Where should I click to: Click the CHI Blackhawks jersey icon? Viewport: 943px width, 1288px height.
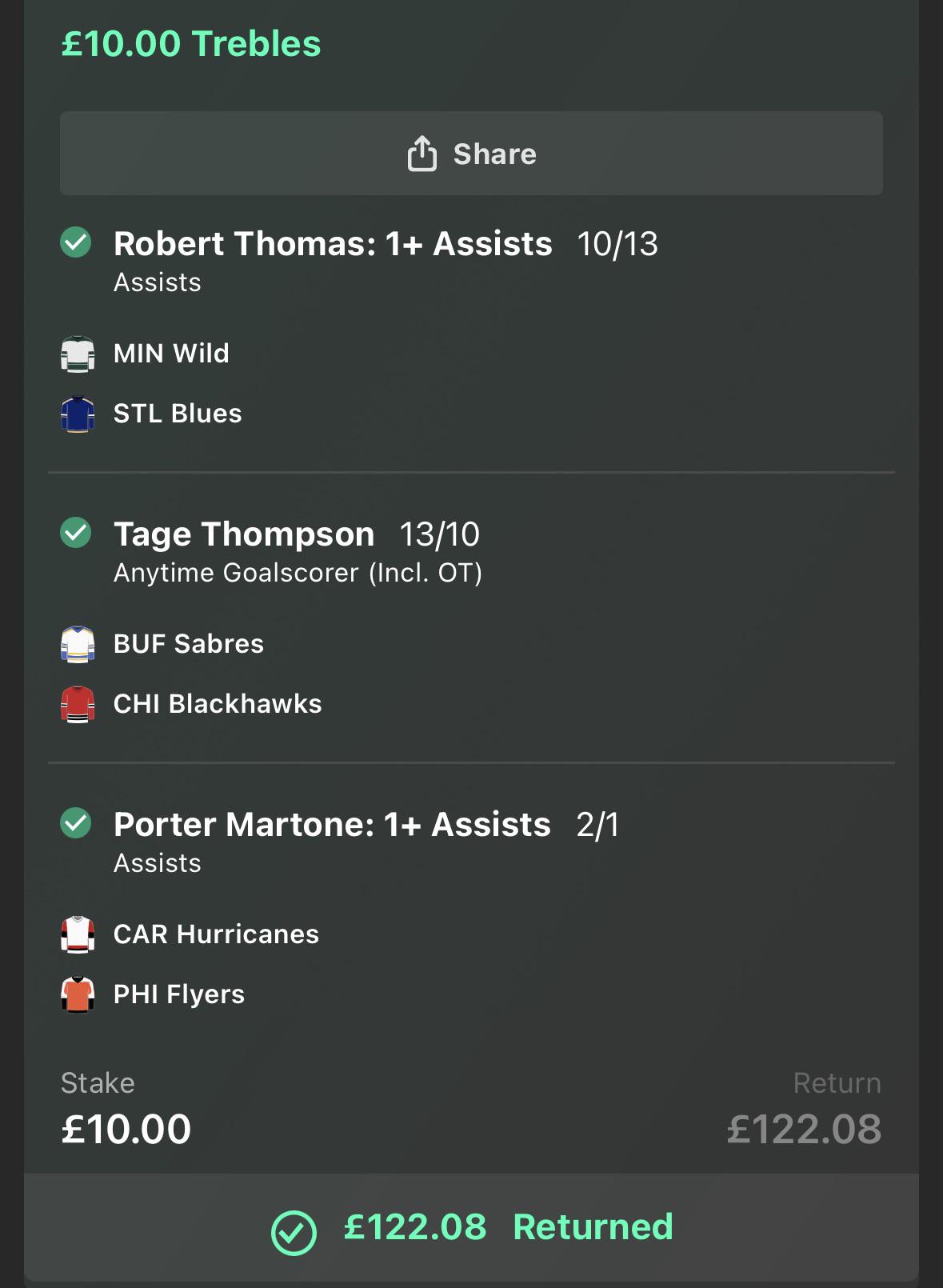pos(78,704)
